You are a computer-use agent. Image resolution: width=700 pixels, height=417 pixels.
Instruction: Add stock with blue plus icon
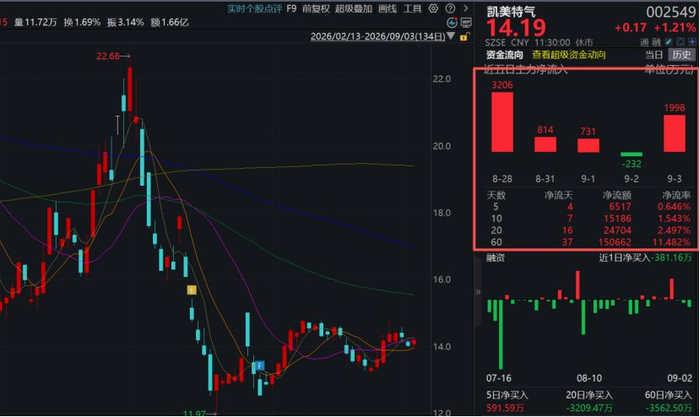(692, 42)
